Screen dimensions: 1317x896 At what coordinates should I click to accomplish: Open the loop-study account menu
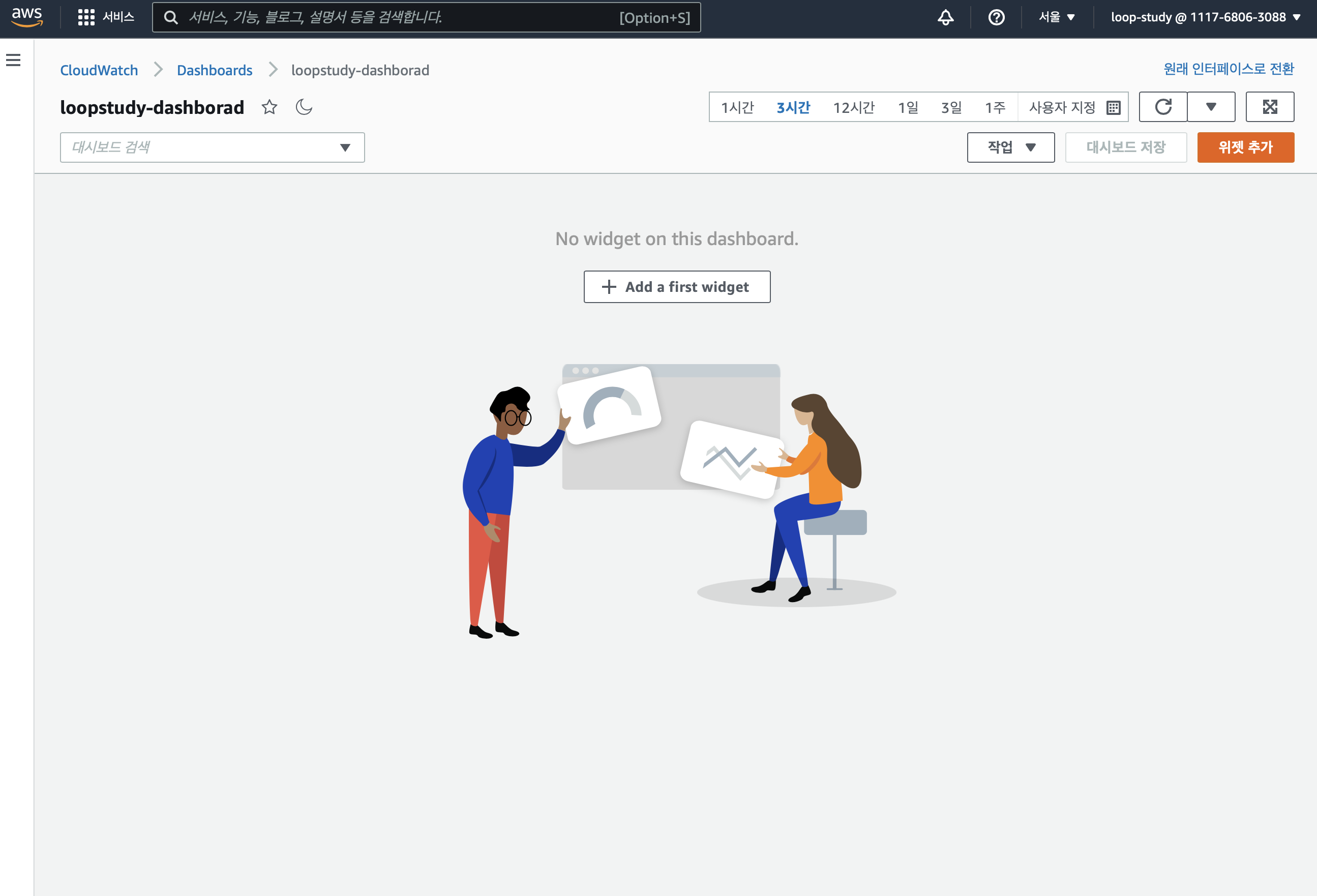pyautogui.click(x=1205, y=17)
